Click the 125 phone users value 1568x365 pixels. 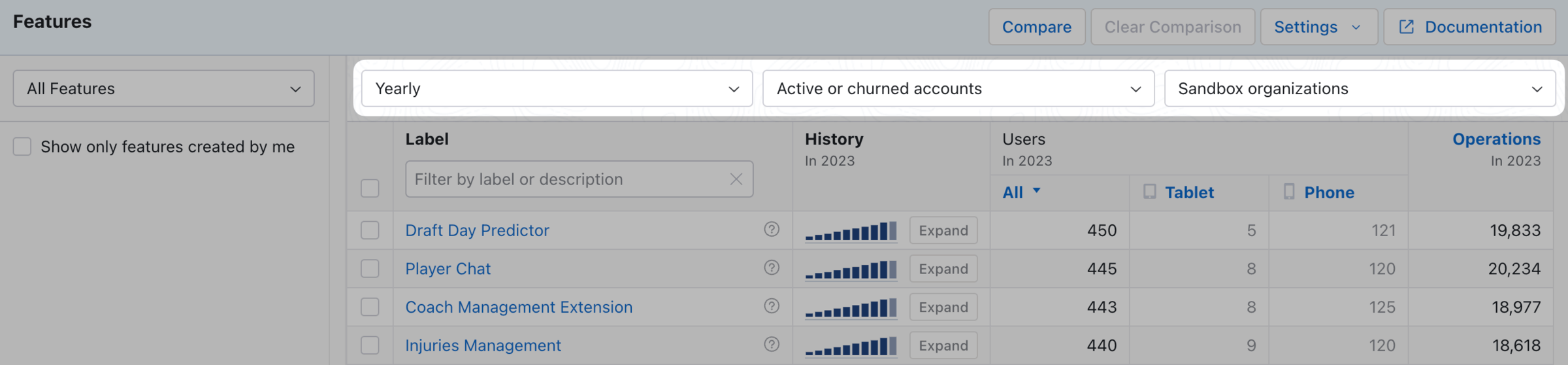click(x=1382, y=307)
